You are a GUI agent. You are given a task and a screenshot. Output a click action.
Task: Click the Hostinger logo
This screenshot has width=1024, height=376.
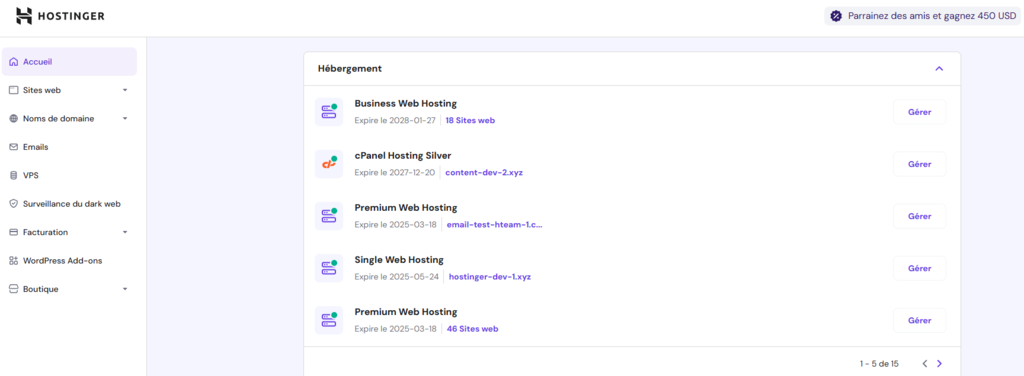60,16
